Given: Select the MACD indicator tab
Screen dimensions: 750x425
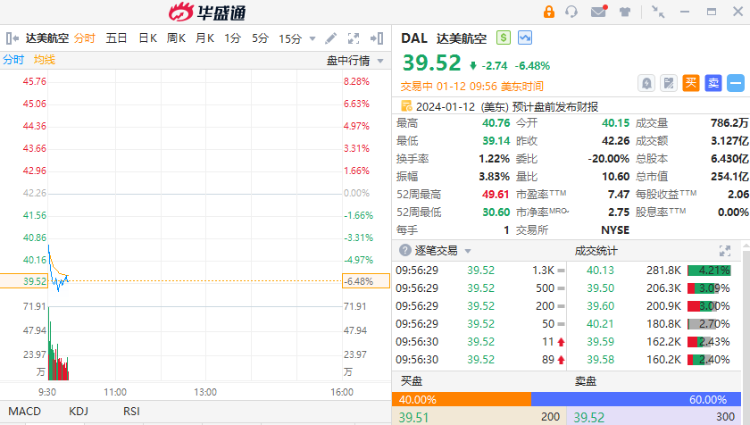Looking at the screenshot, I should 25,411.
